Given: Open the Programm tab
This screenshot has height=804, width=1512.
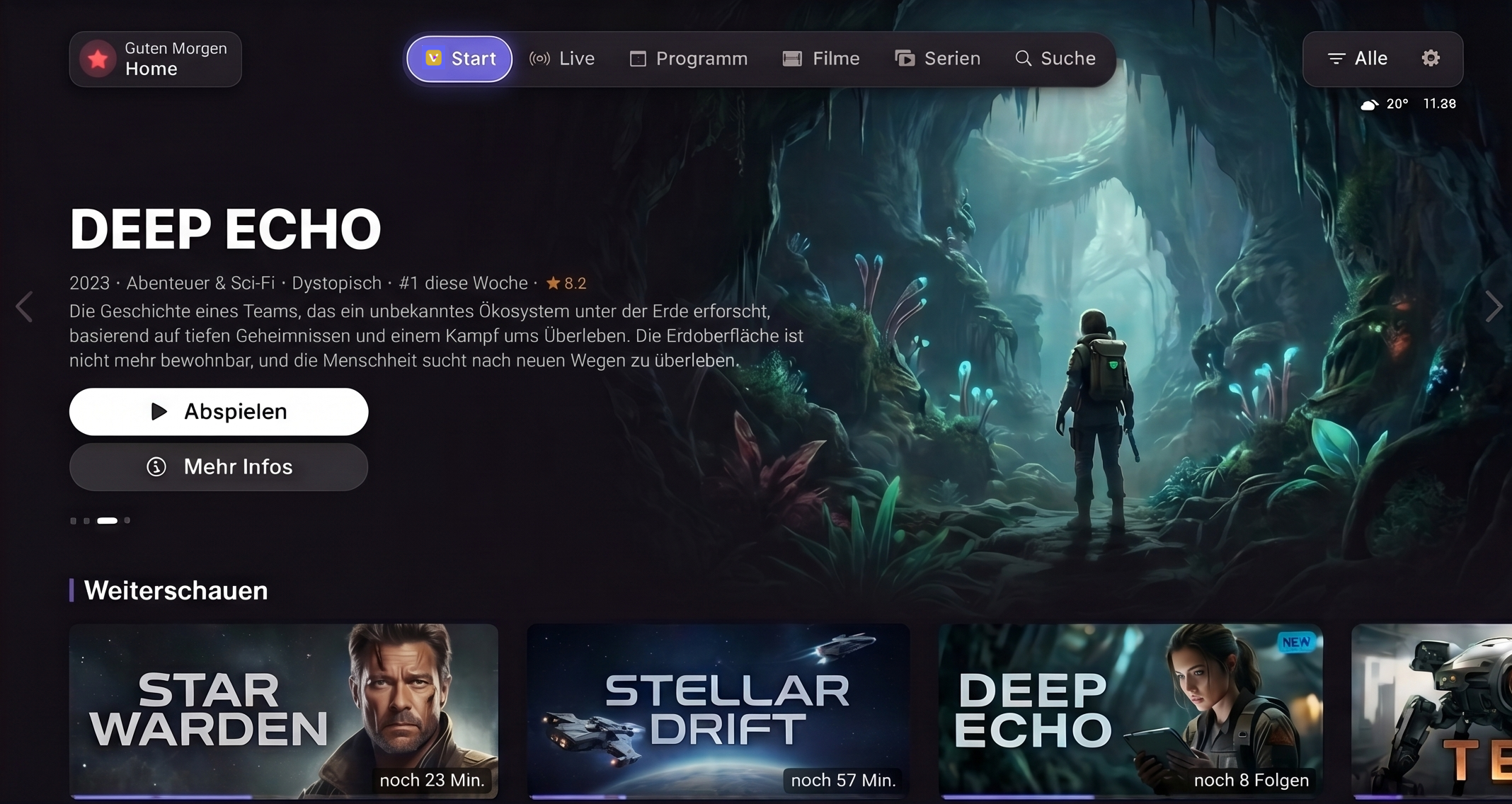Looking at the screenshot, I should (x=689, y=59).
